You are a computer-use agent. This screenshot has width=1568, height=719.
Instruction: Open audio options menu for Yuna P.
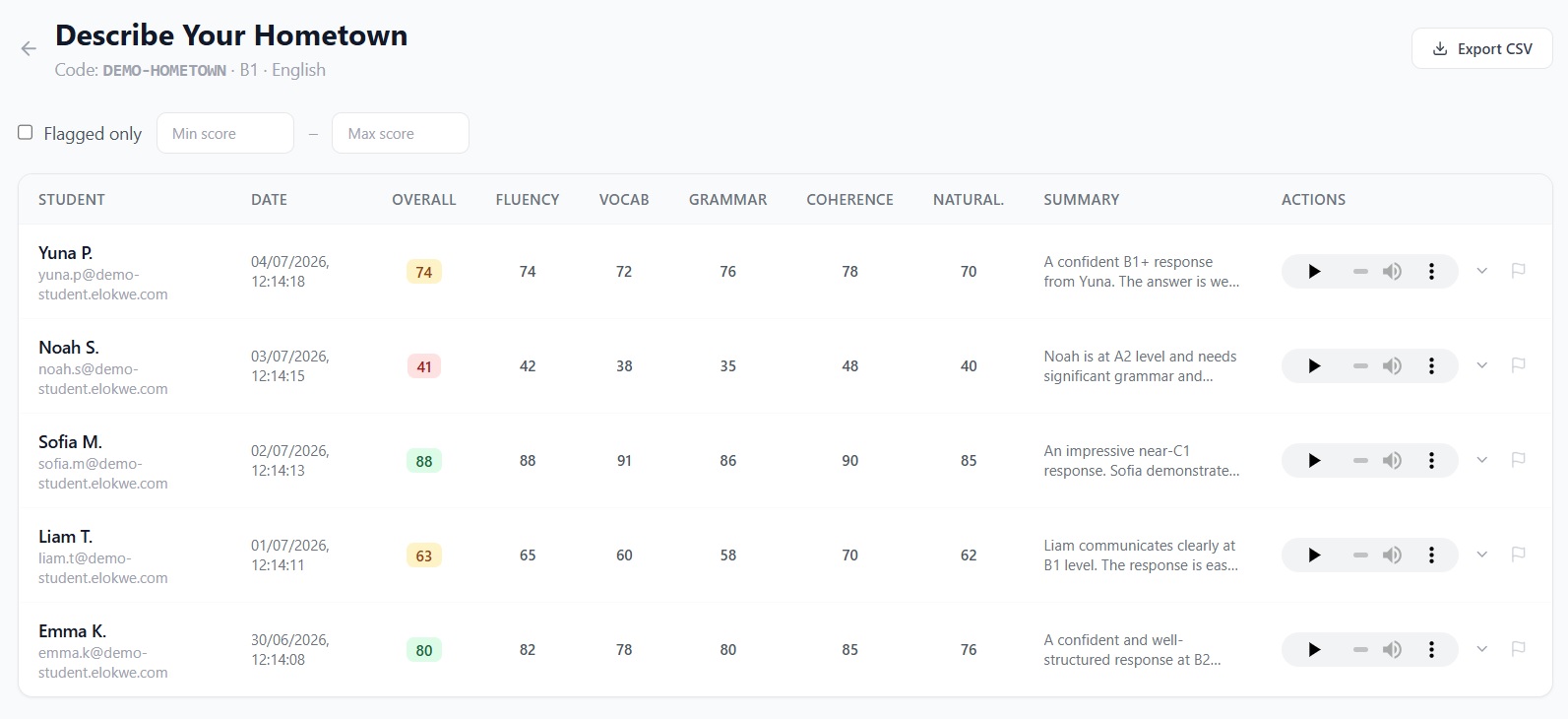tap(1431, 272)
